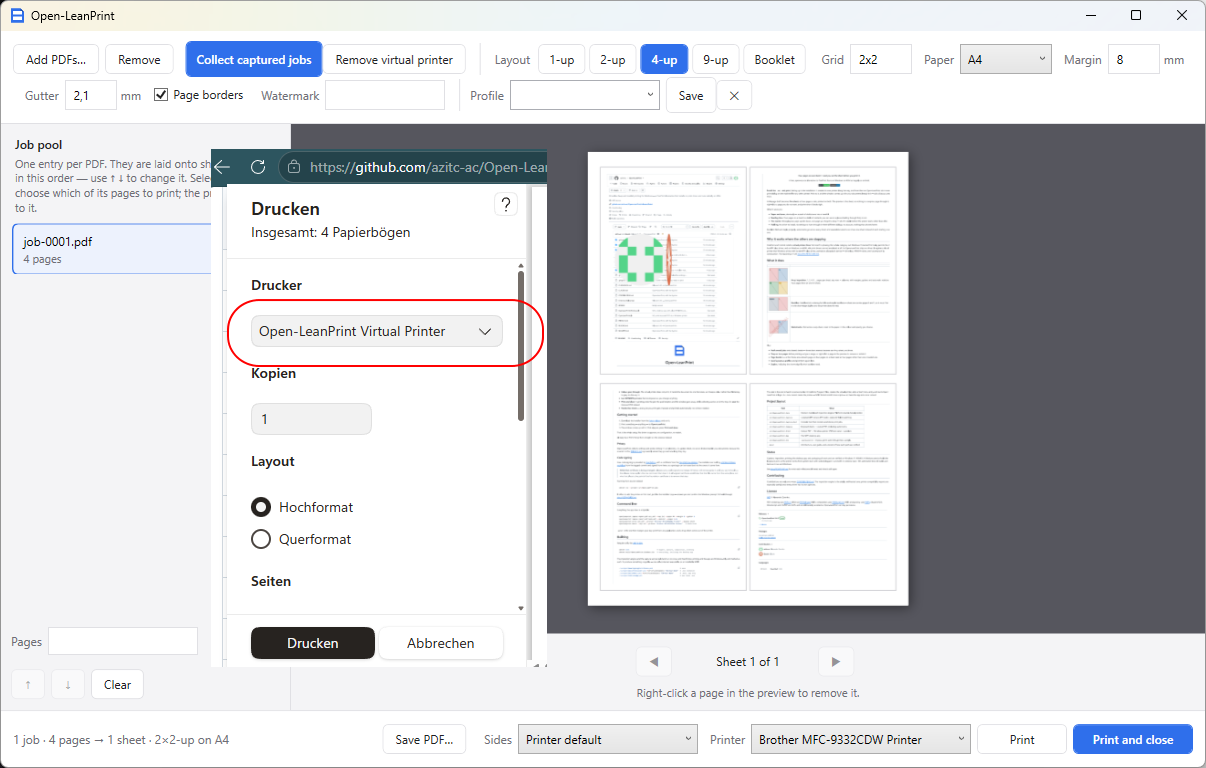The image size is (1206, 768).
Task: Choose 2-up layout
Action: pos(613,60)
